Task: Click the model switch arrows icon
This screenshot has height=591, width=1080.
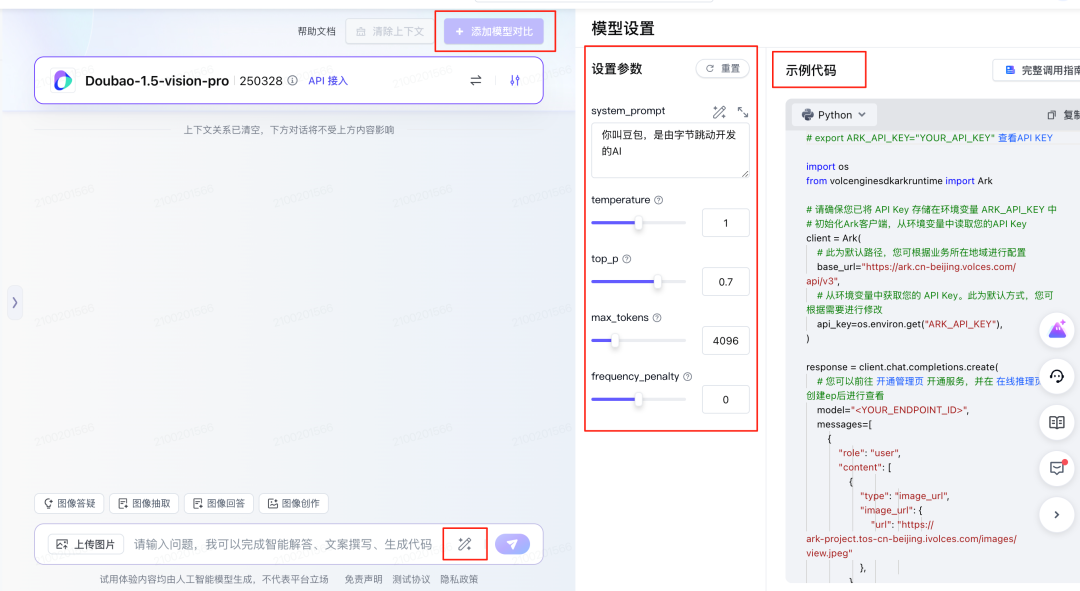Action: coord(476,81)
